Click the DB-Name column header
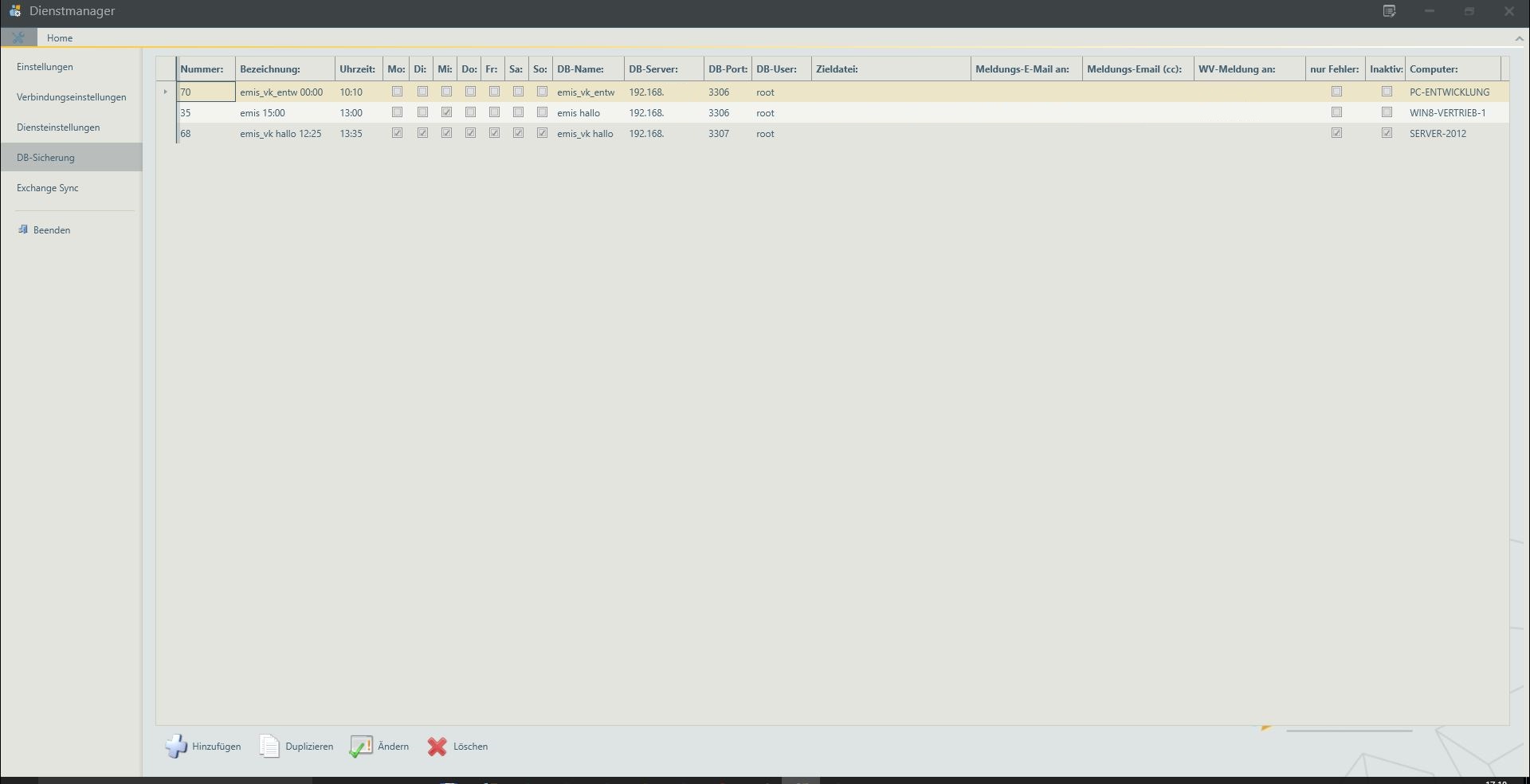Image resolution: width=1530 pixels, height=784 pixels. [588, 69]
